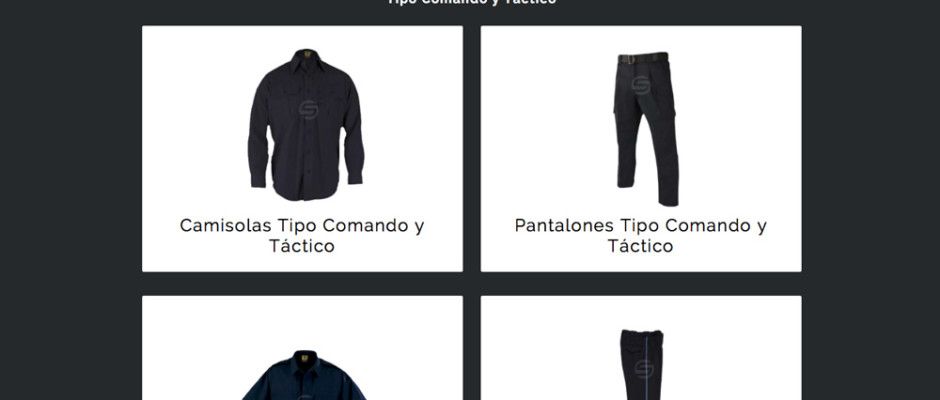
Task: Click the Camisolas Tipo Comando y Táctico title
Action: [x=302, y=236]
